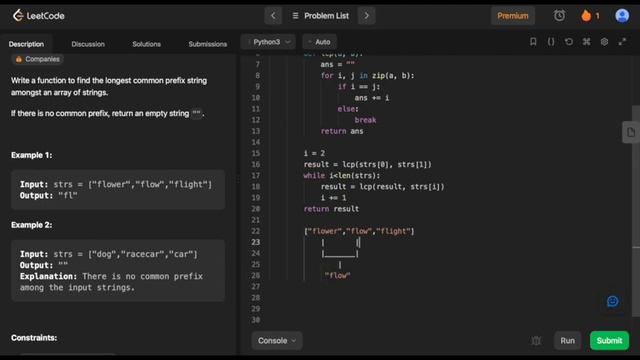Click the '"flow"' string on line 26
This screenshot has height=360, width=640.
(x=338, y=276)
